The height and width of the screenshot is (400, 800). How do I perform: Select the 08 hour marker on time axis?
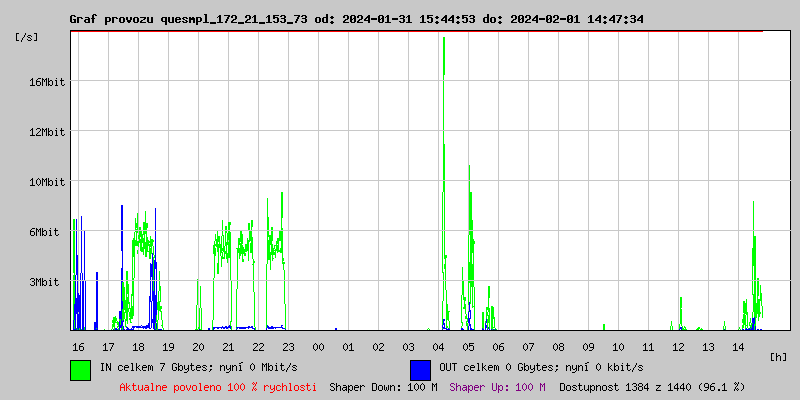pyautogui.click(x=558, y=346)
